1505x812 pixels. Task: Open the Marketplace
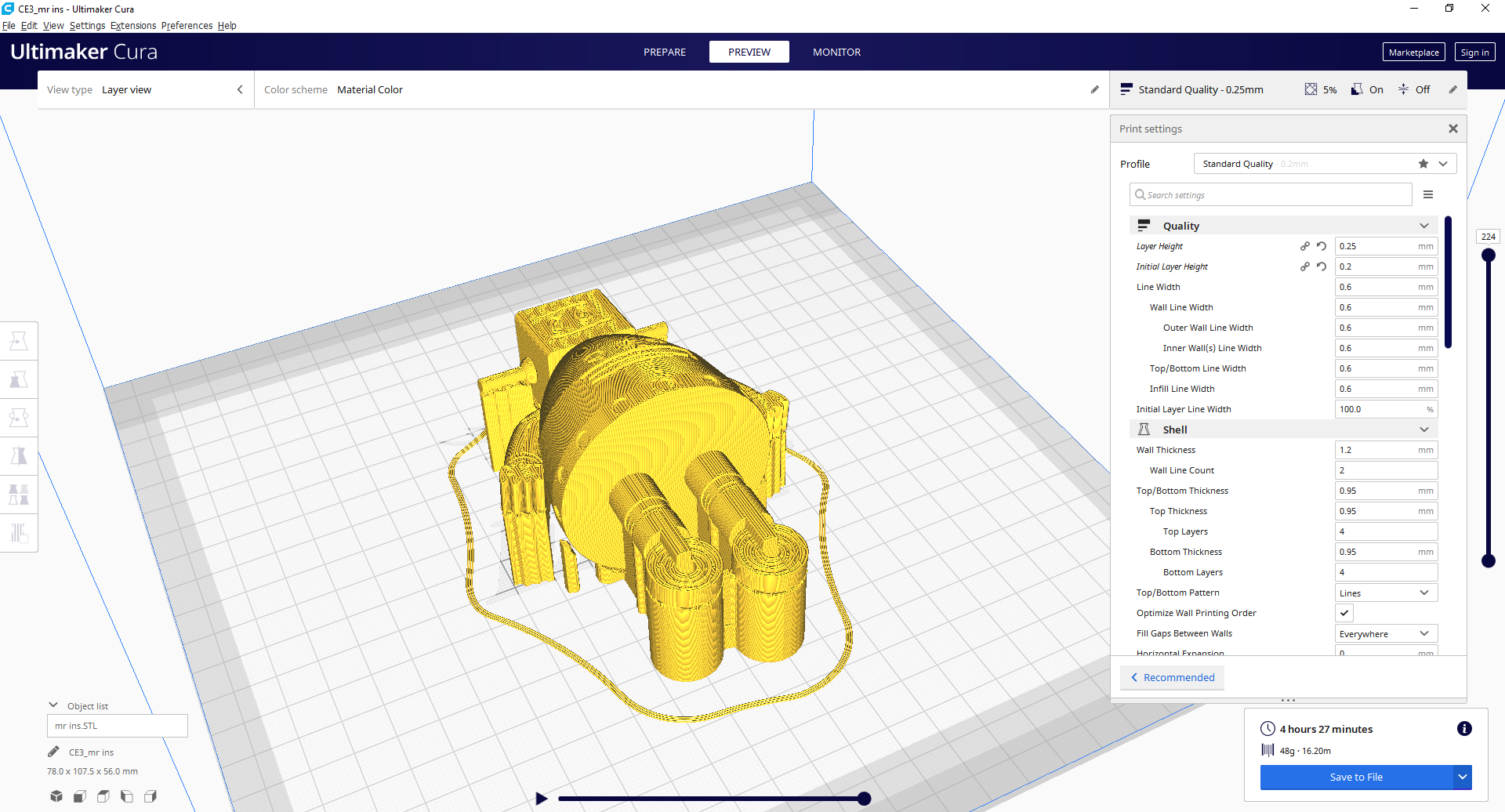point(1414,53)
